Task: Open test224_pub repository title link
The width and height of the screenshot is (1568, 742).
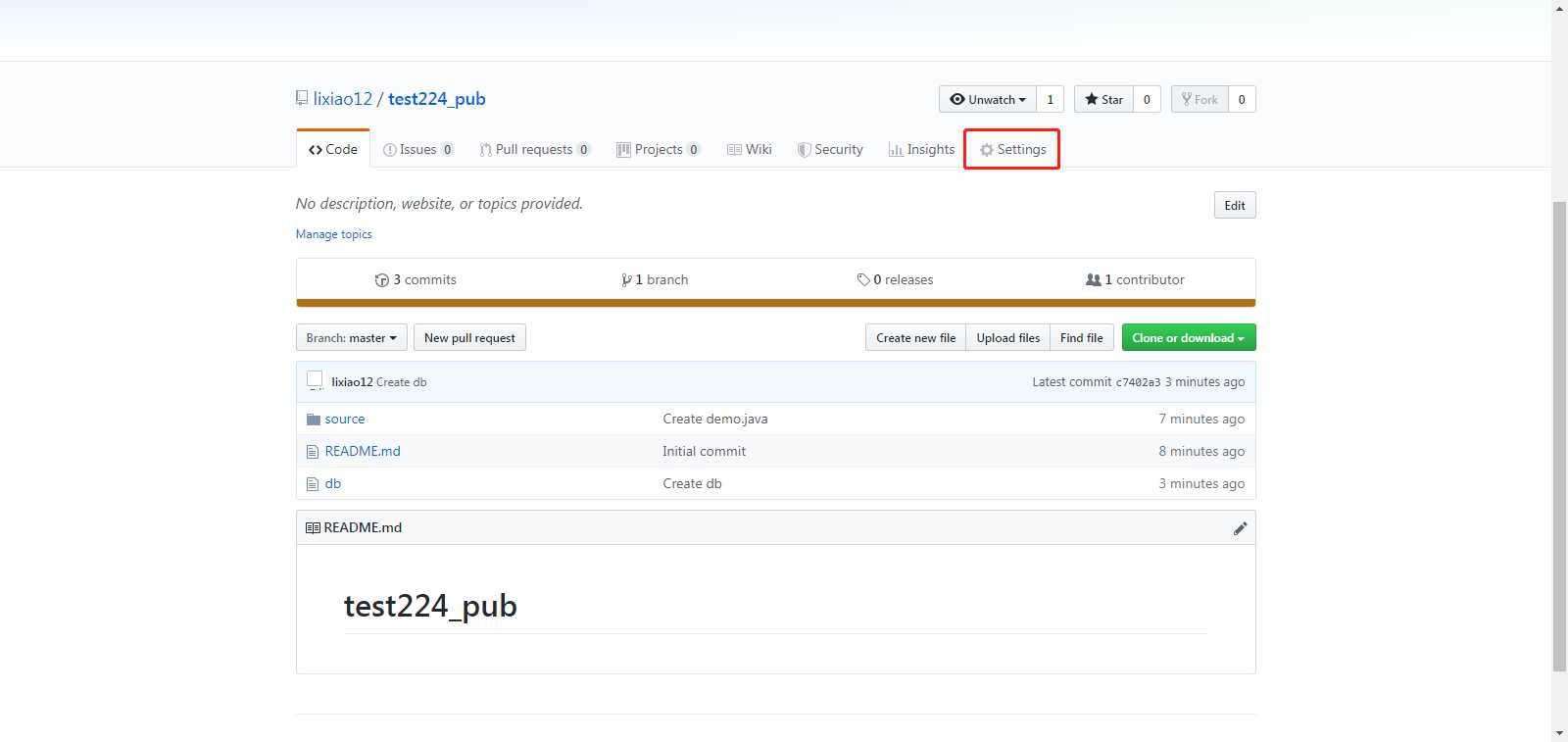Action: (x=437, y=99)
